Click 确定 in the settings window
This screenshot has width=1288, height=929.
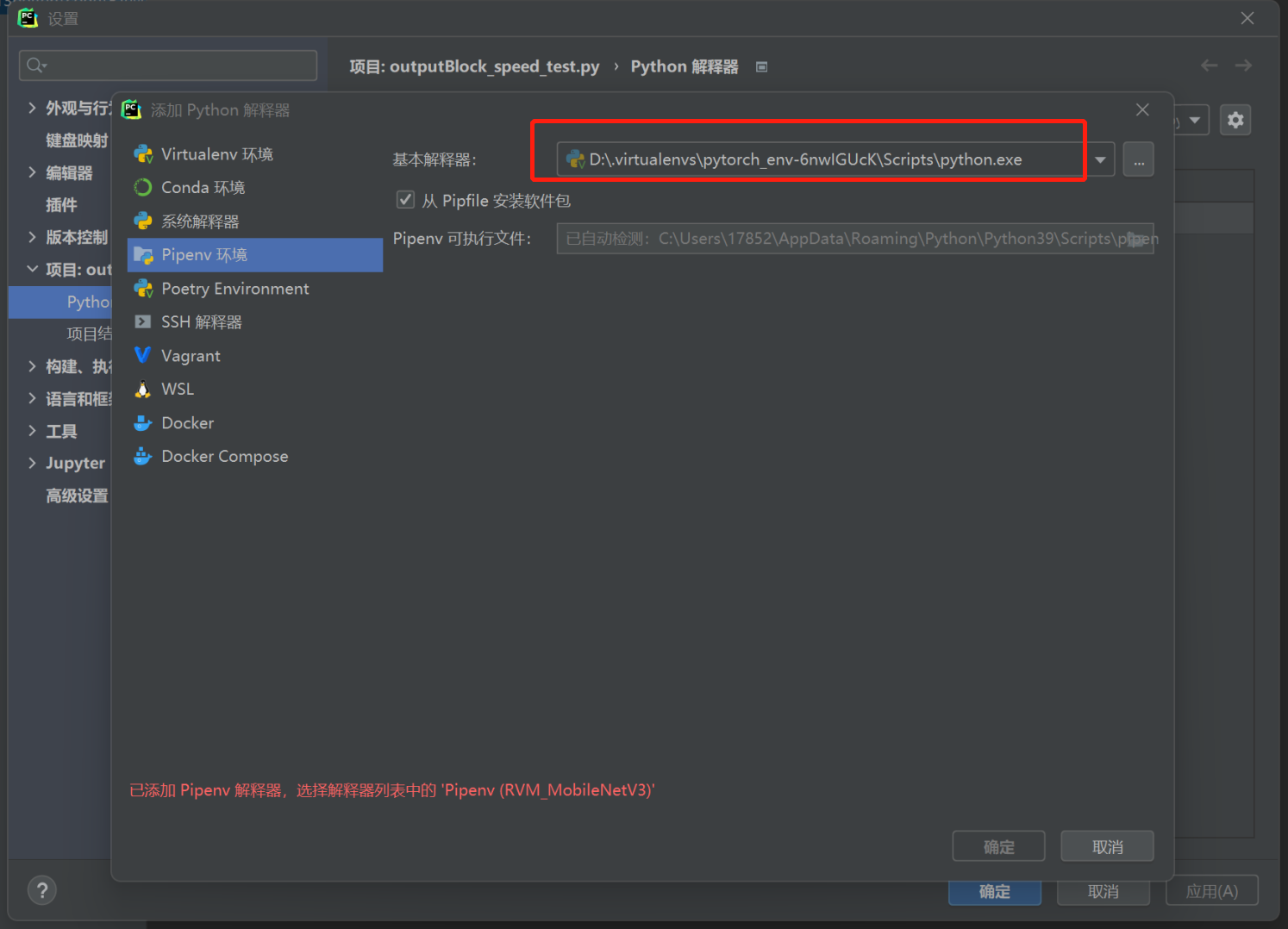pos(994,891)
